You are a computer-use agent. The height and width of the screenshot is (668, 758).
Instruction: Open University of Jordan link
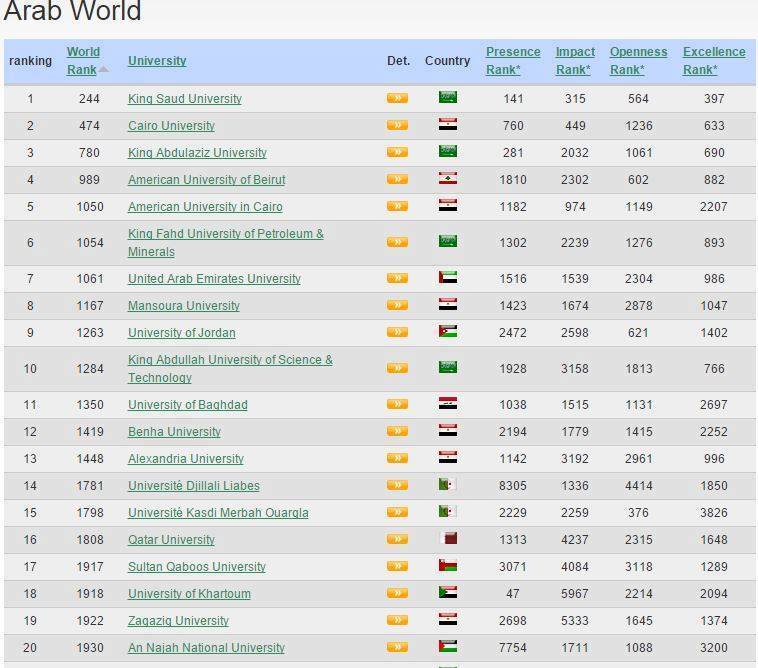pyautogui.click(x=182, y=333)
